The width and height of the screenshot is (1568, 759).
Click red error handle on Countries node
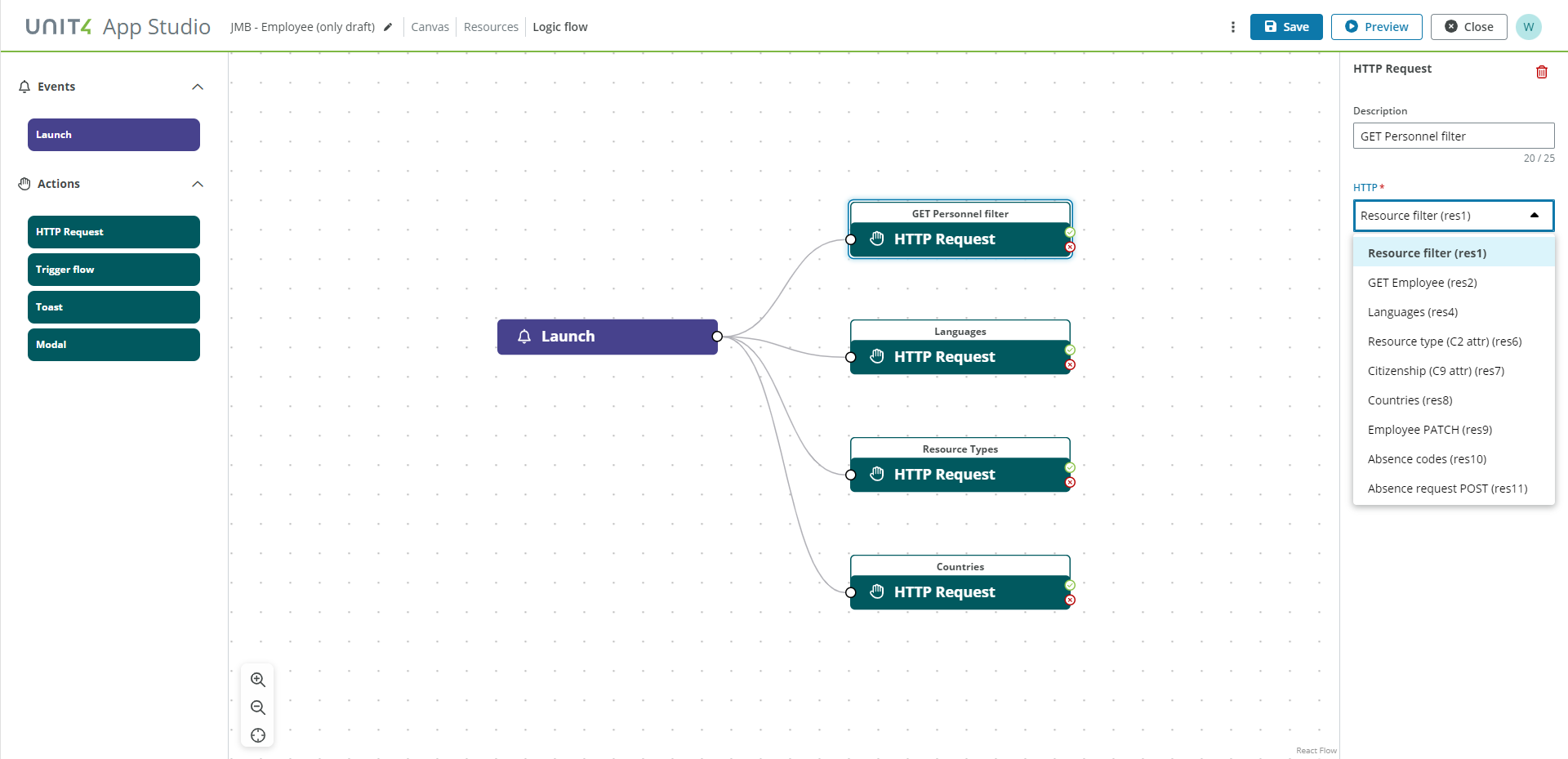pyautogui.click(x=1070, y=600)
